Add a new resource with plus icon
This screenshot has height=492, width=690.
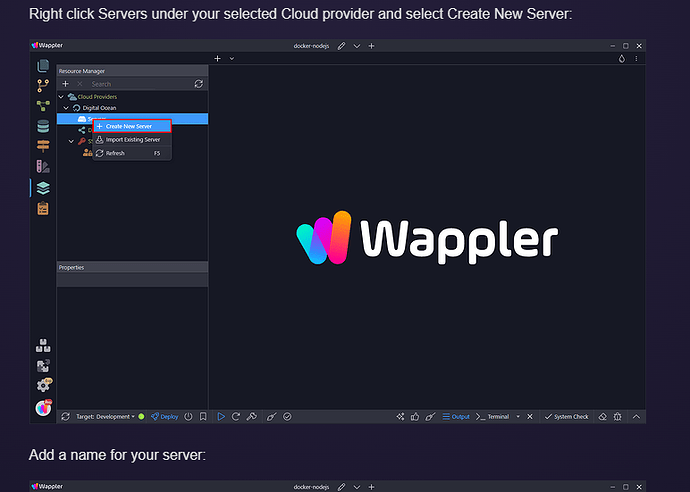pyautogui.click(x=65, y=84)
